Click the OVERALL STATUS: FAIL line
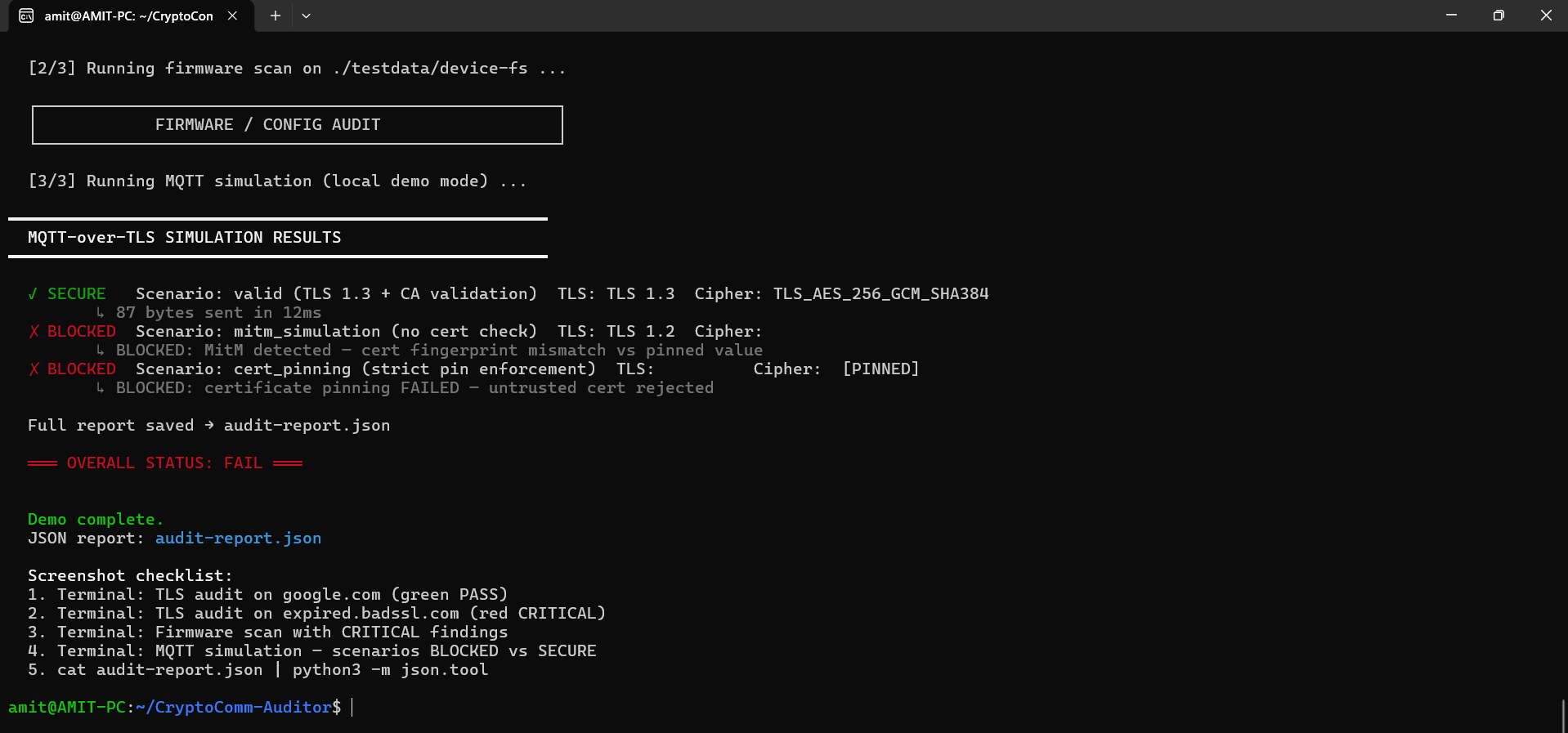The width and height of the screenshot is (1568, 733). coord(165,463)
